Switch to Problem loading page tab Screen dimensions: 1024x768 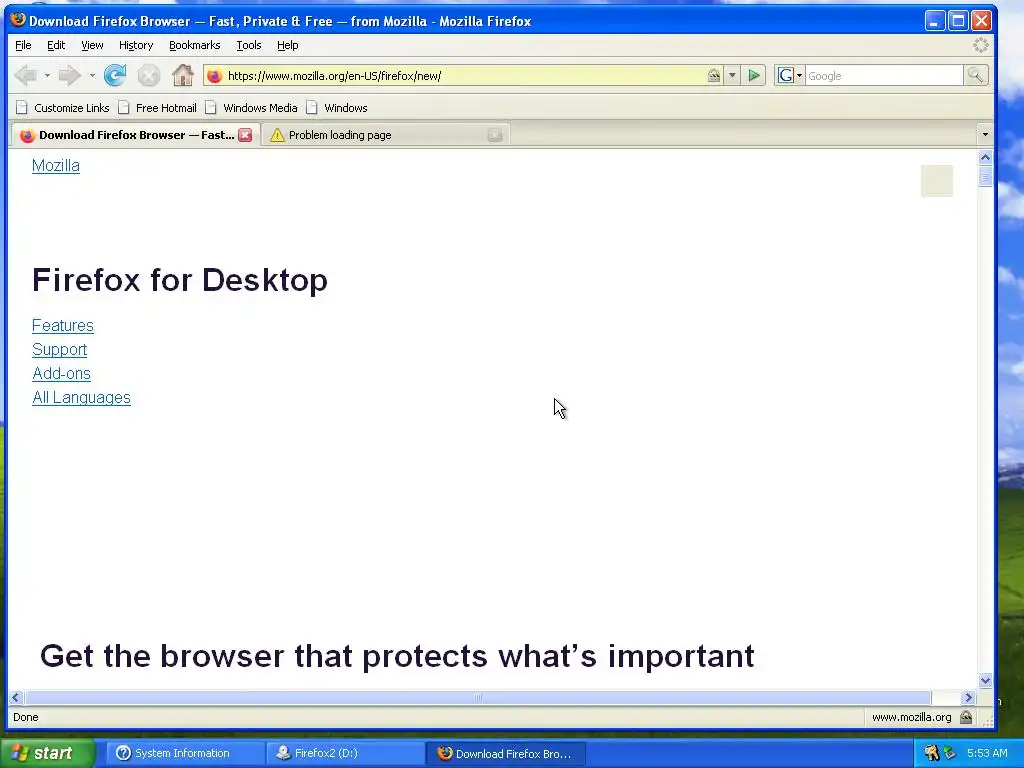(385, 135)
